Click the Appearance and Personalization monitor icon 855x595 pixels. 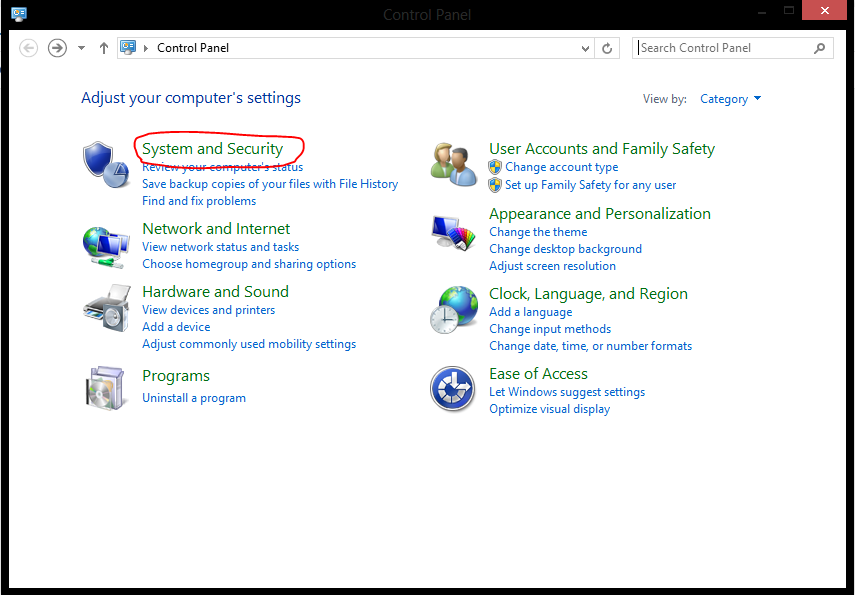(x=453, y=233)
